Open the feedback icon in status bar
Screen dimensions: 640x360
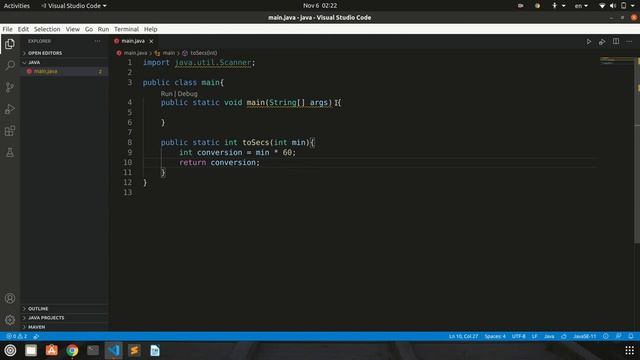point(618,336)
